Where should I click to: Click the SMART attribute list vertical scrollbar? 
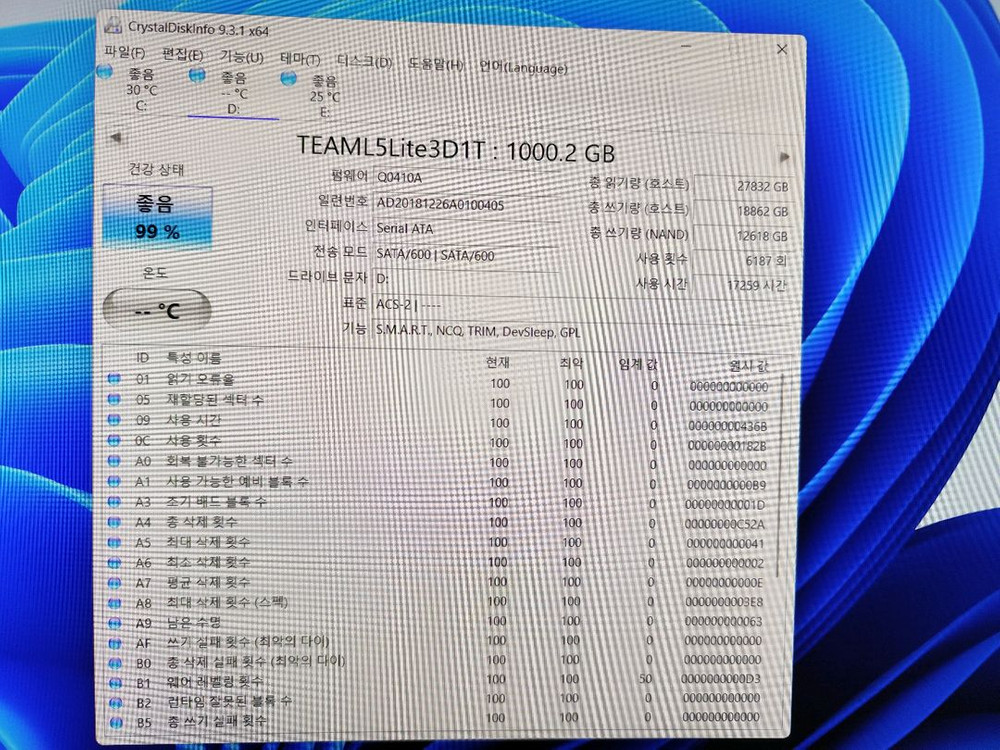coord(780,475)
